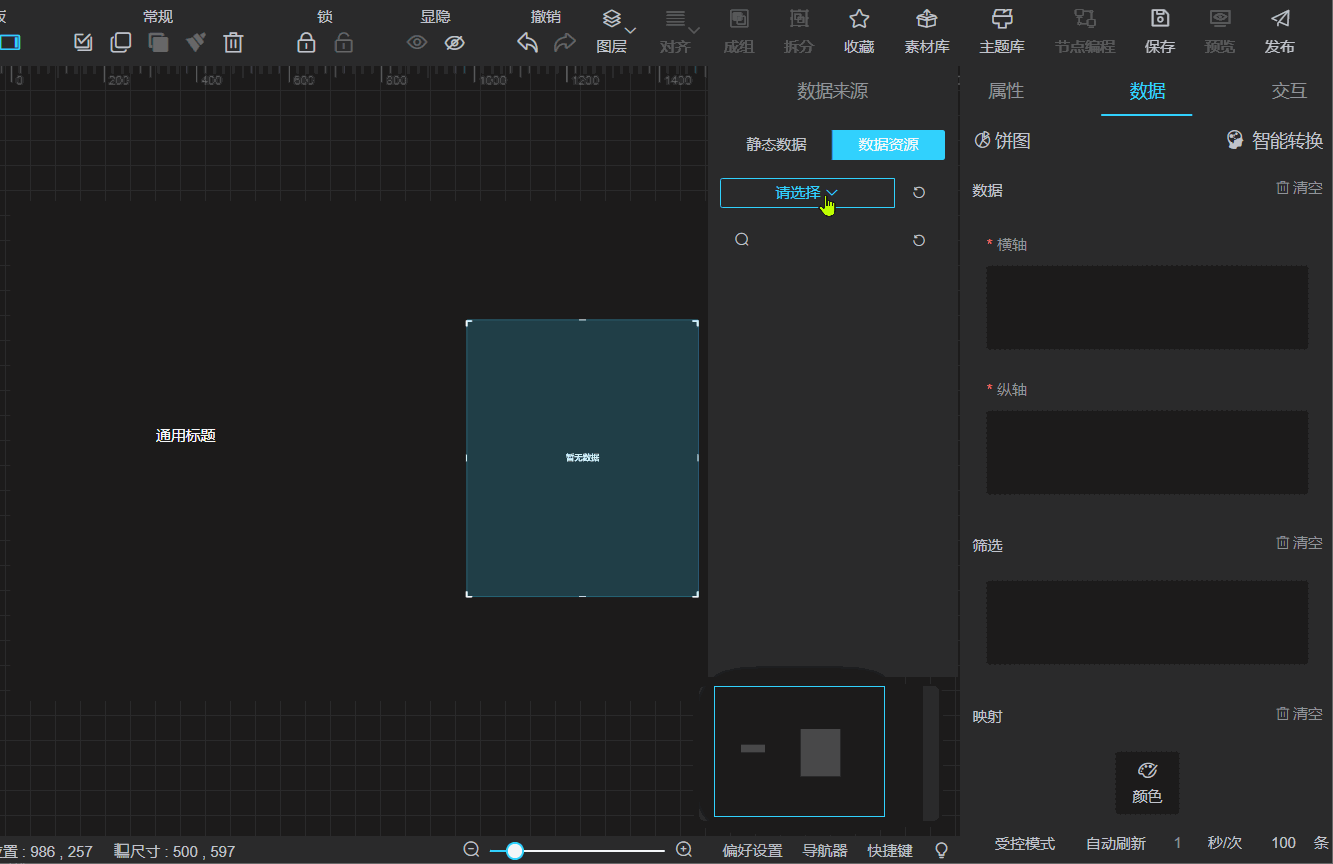Open the 主题库 theme library

[x=1002, y=31]
